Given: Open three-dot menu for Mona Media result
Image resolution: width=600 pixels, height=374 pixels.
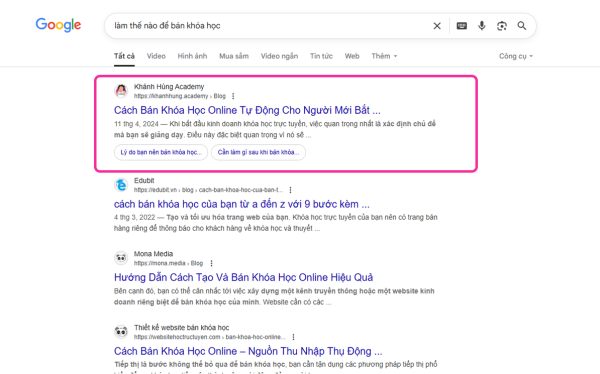Looking at the screenshot, I should point(212,263).
